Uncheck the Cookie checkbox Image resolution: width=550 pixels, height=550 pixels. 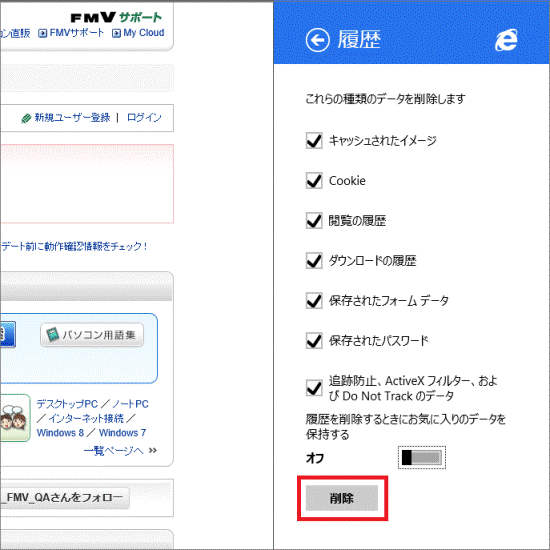coord(314,181)
